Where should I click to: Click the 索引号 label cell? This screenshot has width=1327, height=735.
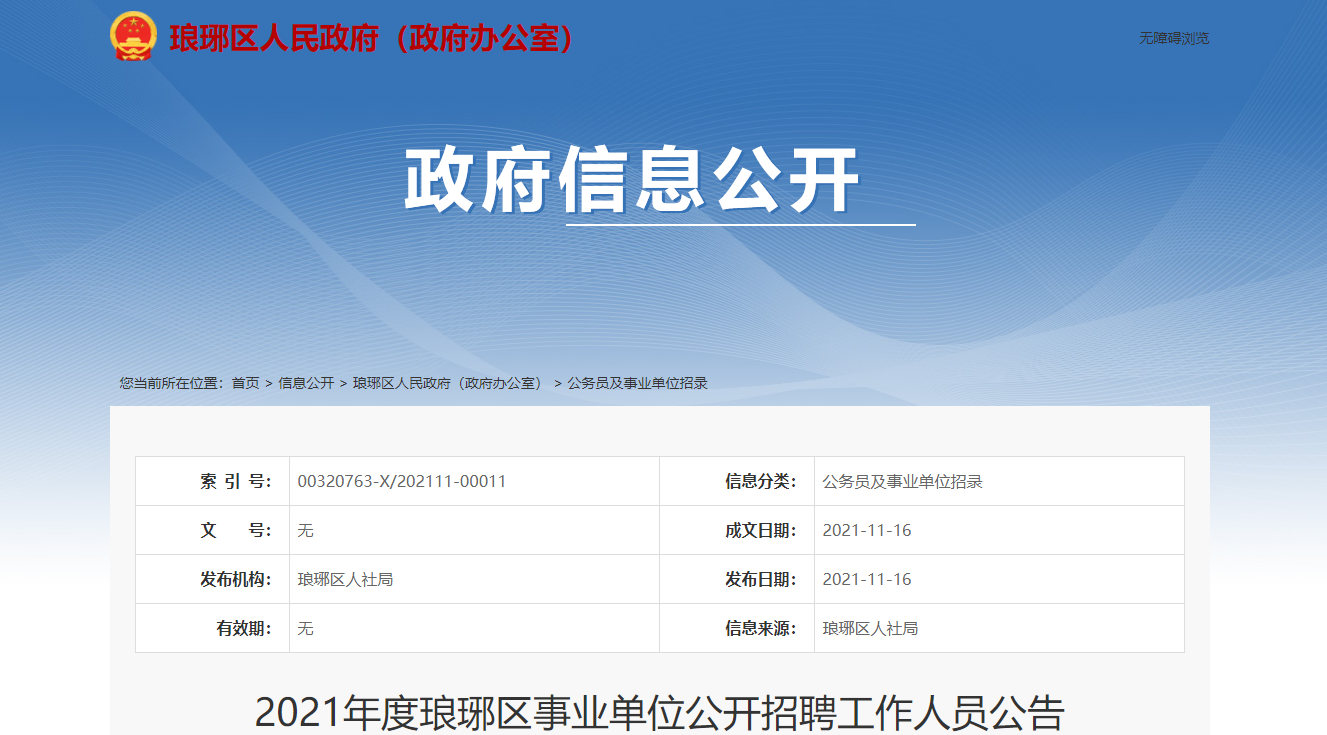[212, 481]
